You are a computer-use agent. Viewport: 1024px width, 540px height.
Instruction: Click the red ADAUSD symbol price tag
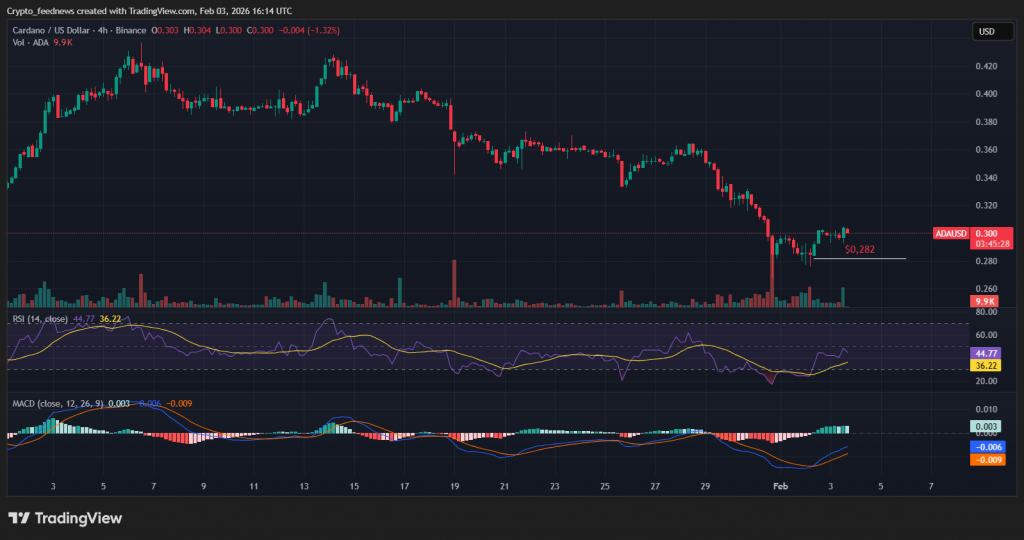tap(951, 233)
